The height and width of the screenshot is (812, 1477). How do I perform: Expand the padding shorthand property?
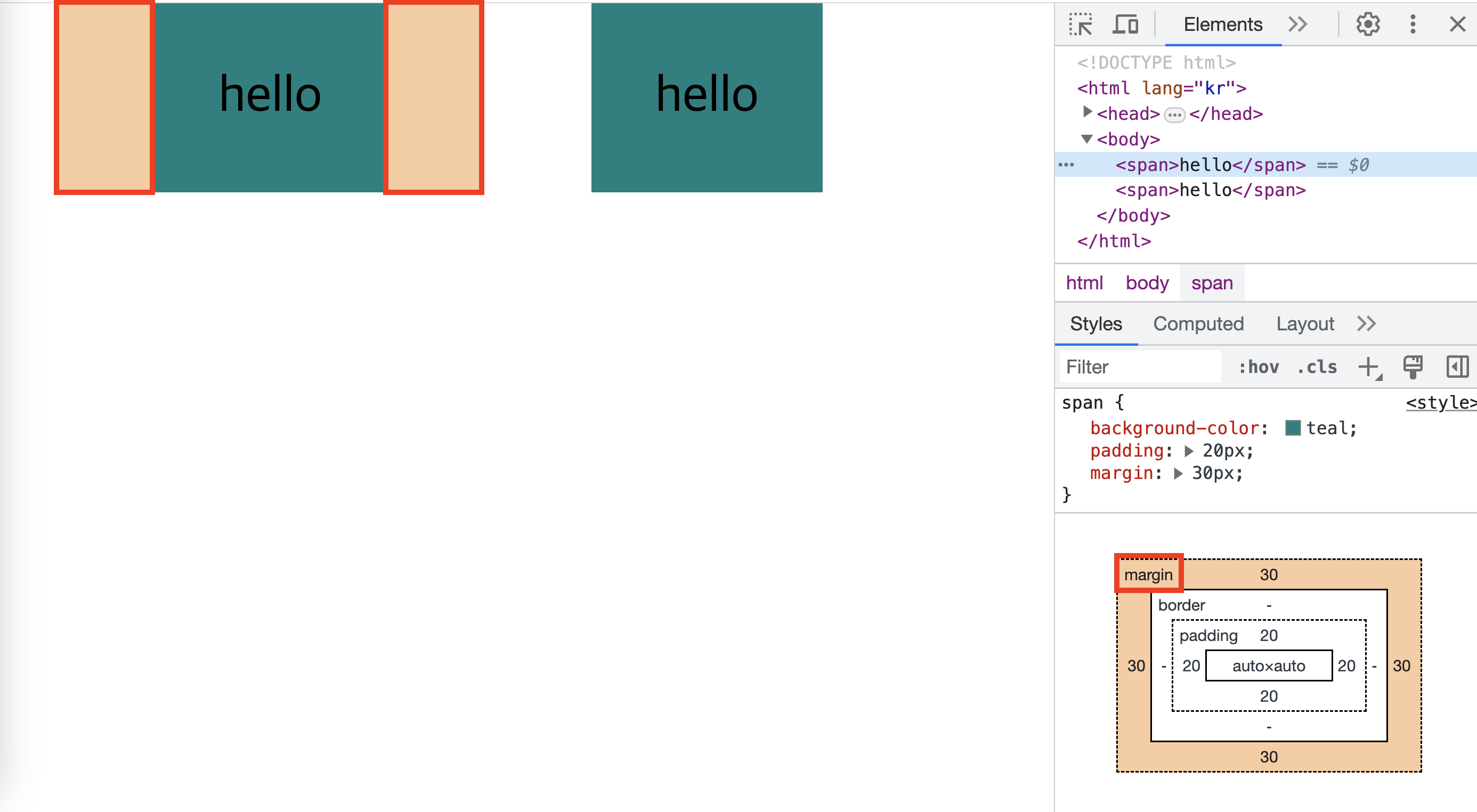coord(1189,451)
